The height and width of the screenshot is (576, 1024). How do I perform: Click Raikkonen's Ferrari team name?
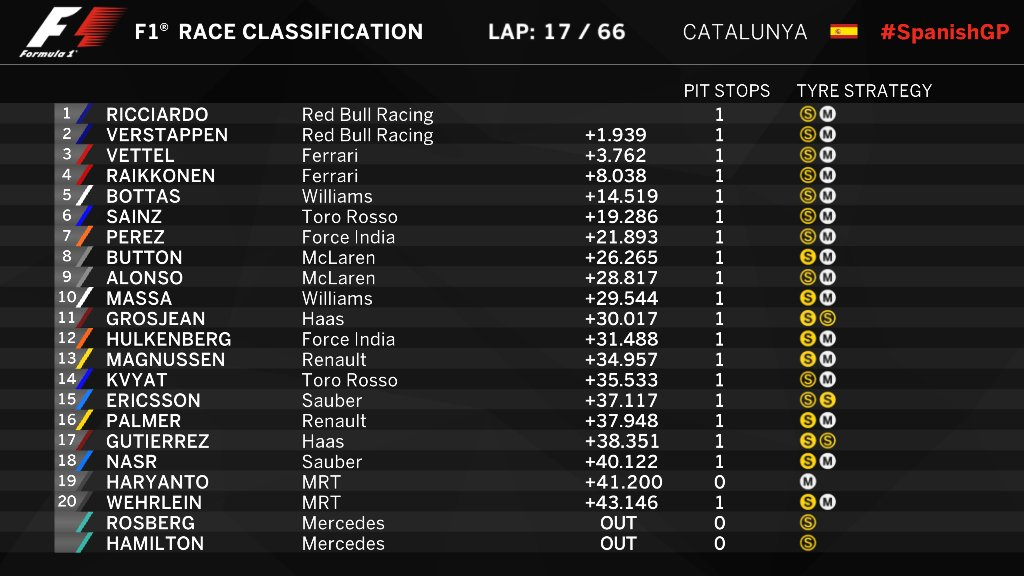tap(330, 176)
